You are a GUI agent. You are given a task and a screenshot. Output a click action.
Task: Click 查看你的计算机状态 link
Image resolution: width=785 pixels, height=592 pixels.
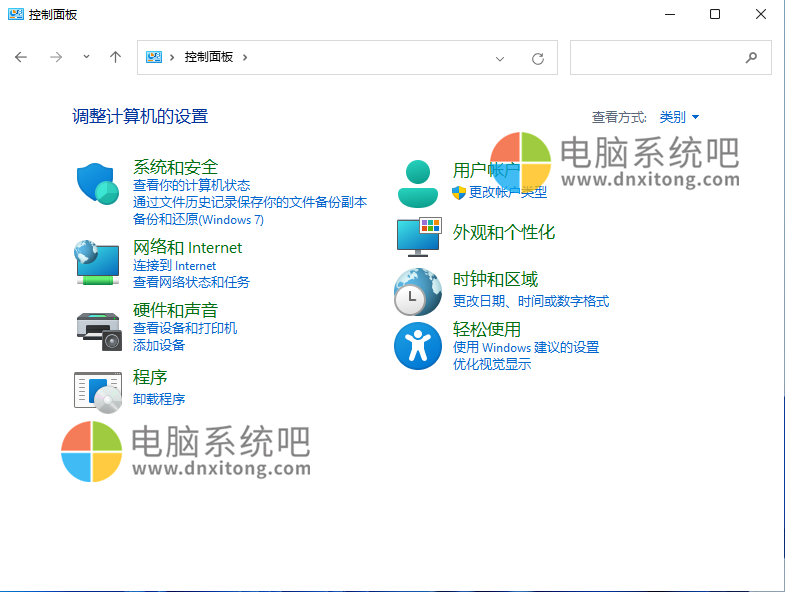point(191,185)
